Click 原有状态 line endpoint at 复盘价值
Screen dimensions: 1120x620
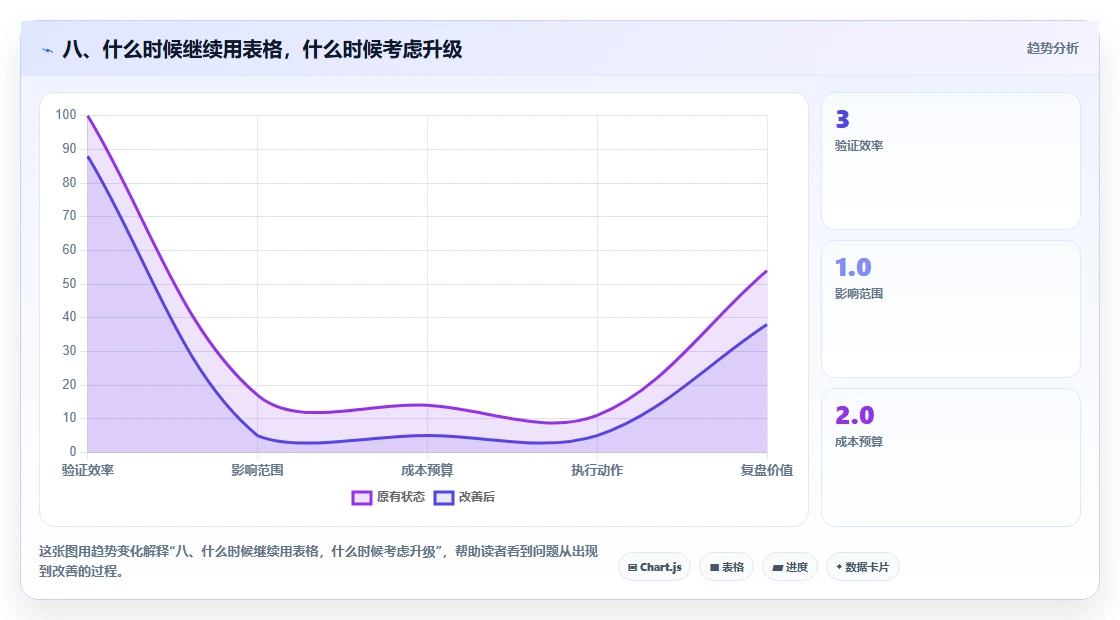[766, 271]
